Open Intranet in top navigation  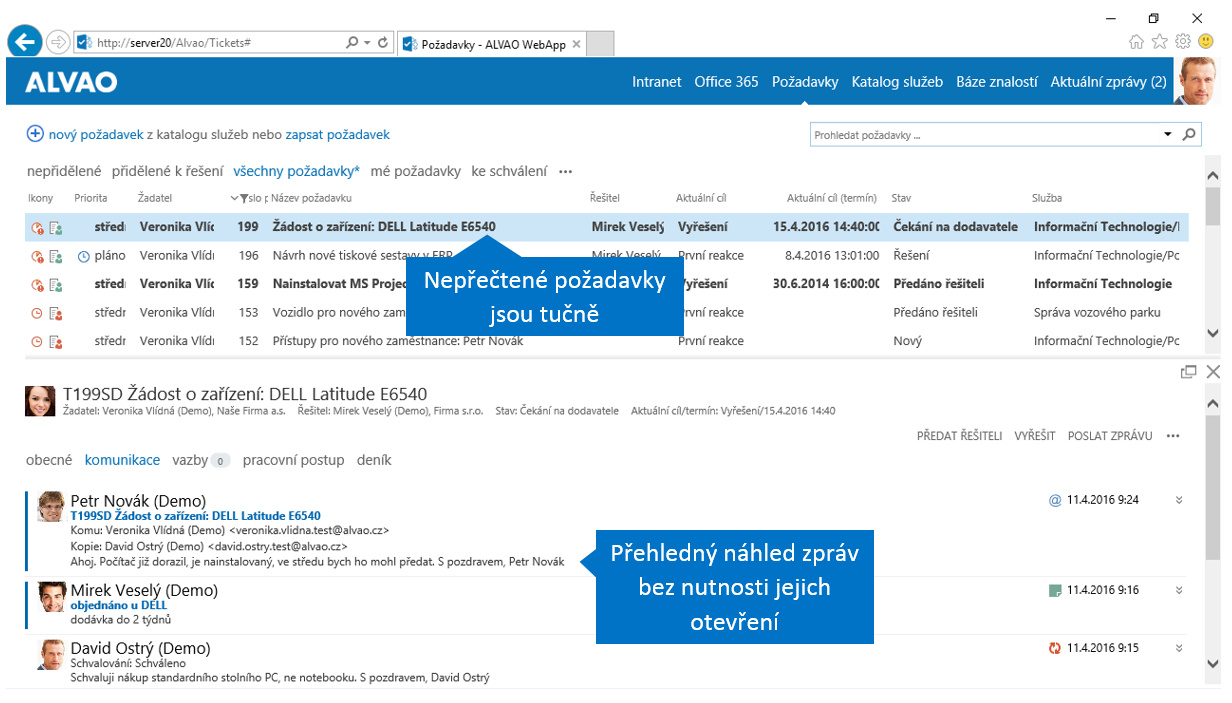(657, 82)
